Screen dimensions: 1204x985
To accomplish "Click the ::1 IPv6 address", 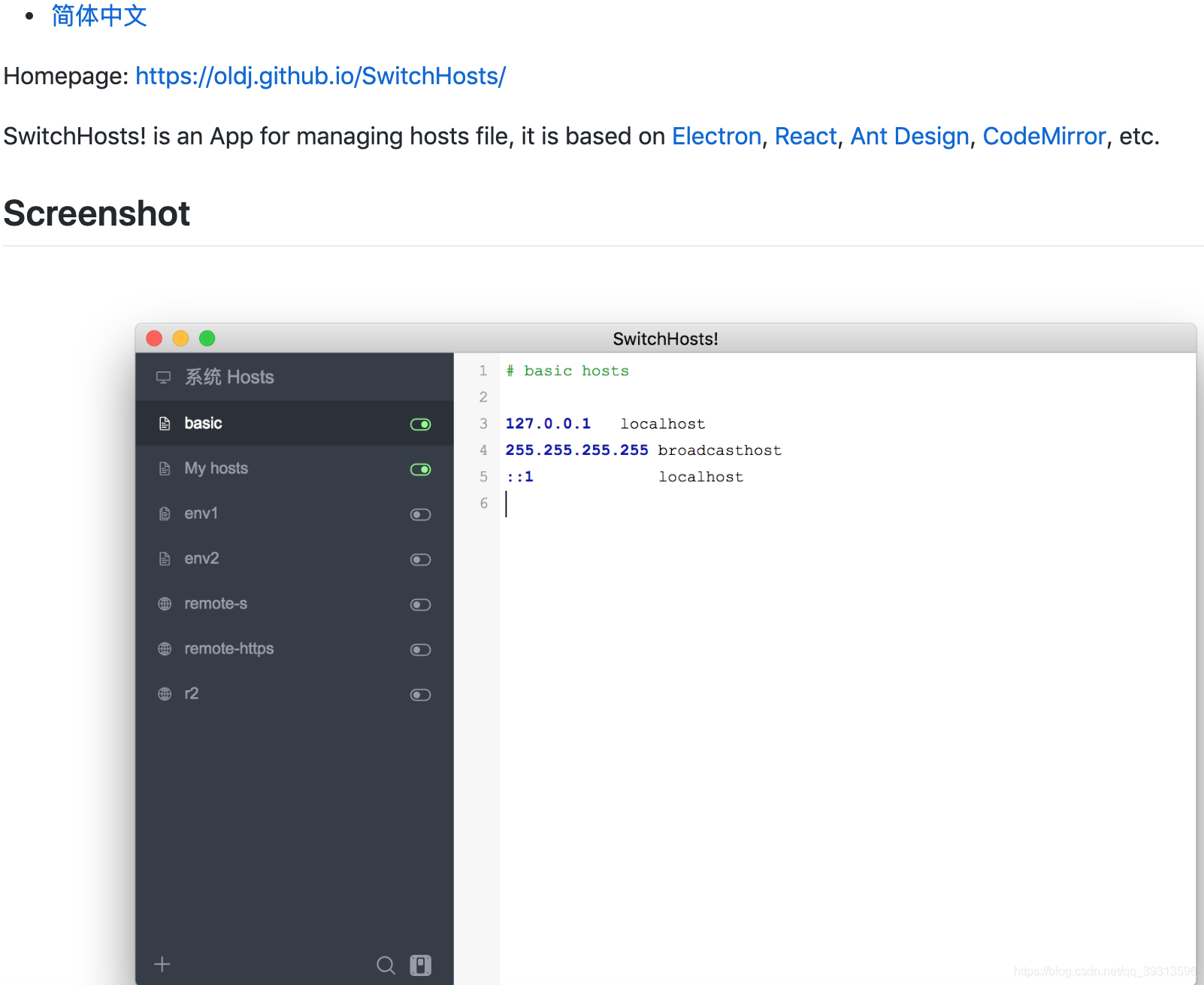I will [519, 477].
